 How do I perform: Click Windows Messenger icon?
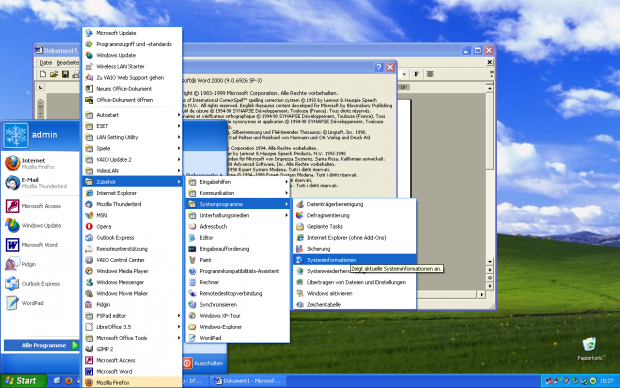tap(89, 282)
